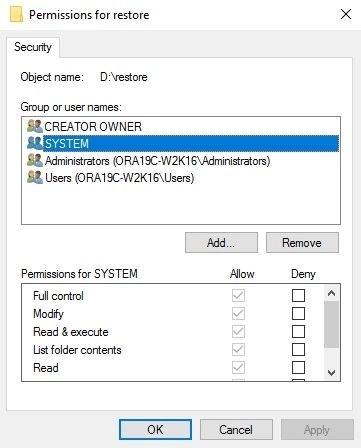Click the Users group icon
The width and height of the screenshot is (361, 448).
pos(35,177)
